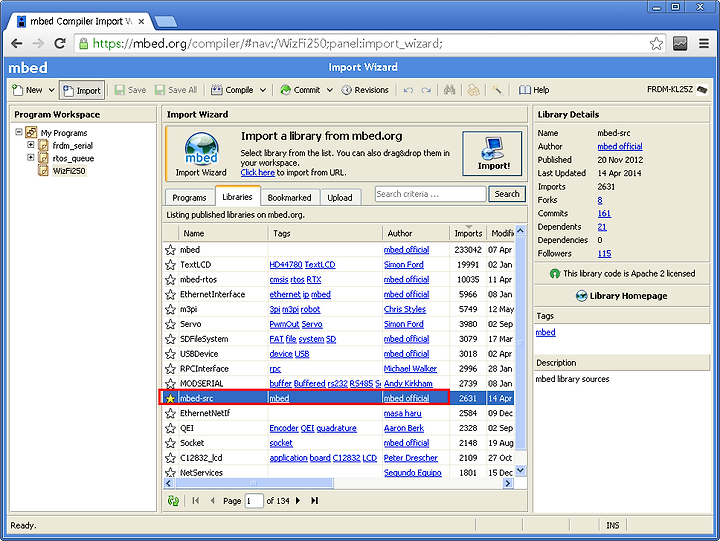Bookmark page with Chrome star icon
This screenshot has height=541, width=720.
coord(656,44)
